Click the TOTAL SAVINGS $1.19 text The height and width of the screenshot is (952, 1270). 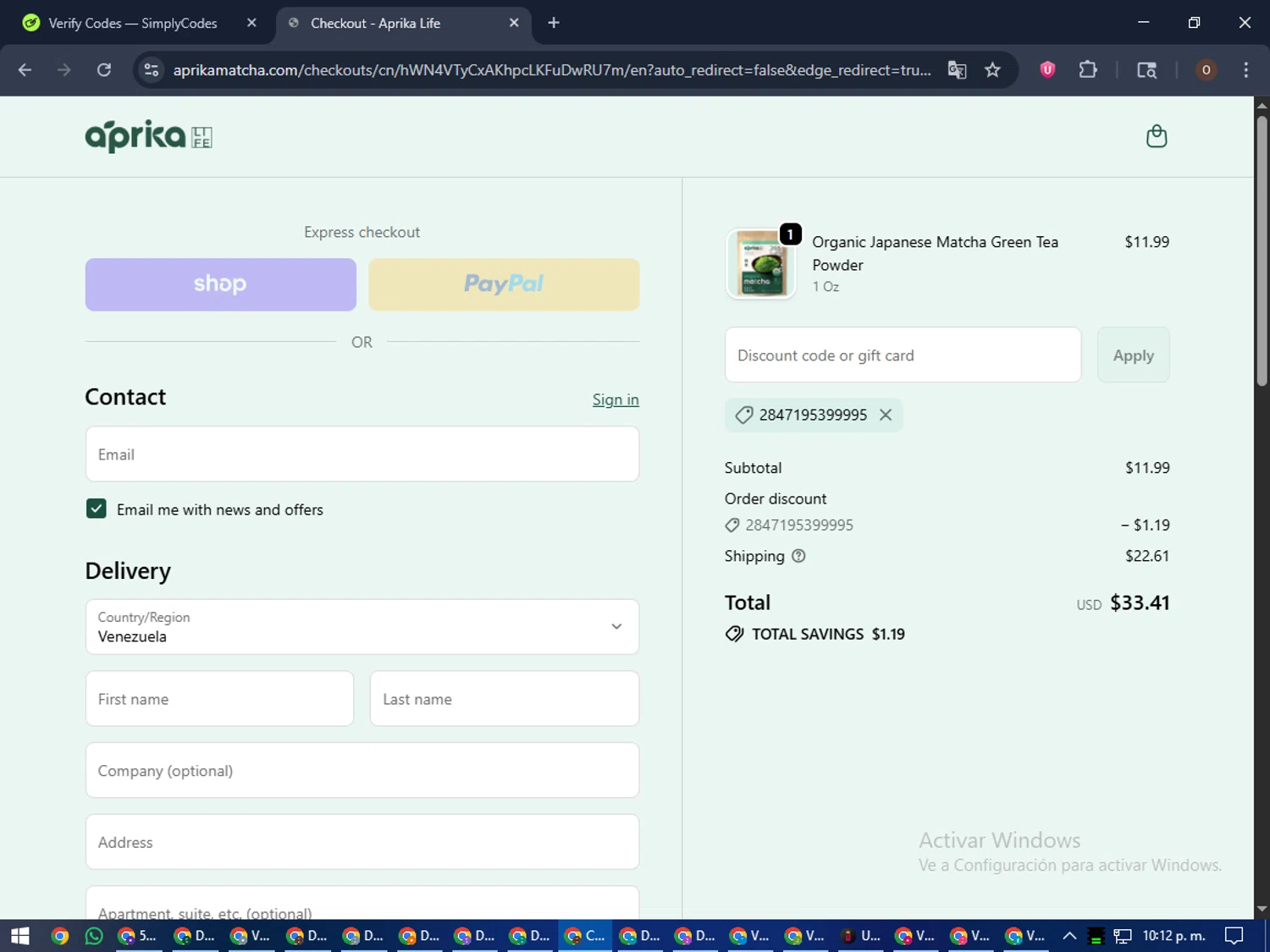click(828, 634)
